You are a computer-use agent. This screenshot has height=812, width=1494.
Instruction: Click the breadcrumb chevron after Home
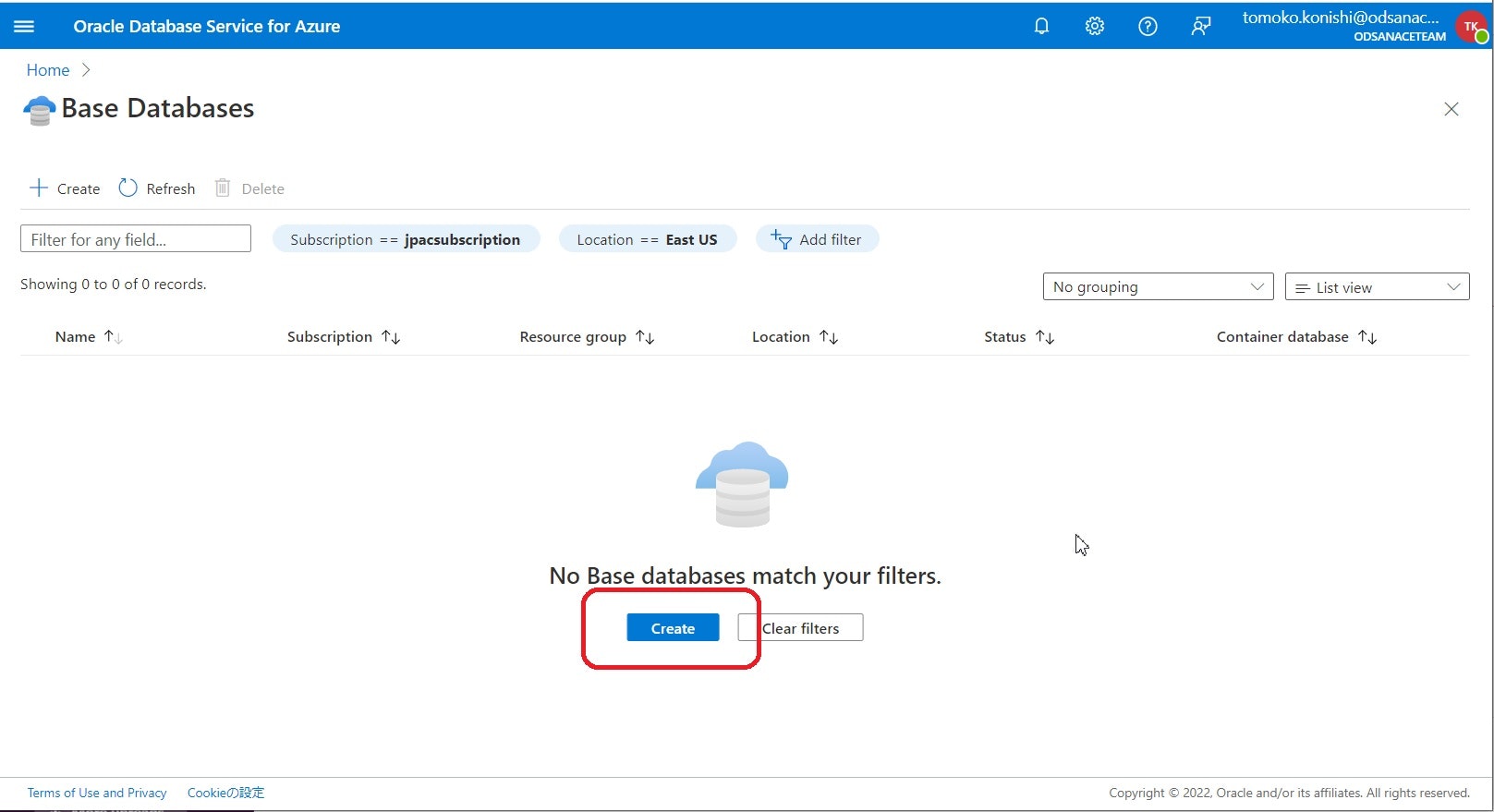pos(86,70)
